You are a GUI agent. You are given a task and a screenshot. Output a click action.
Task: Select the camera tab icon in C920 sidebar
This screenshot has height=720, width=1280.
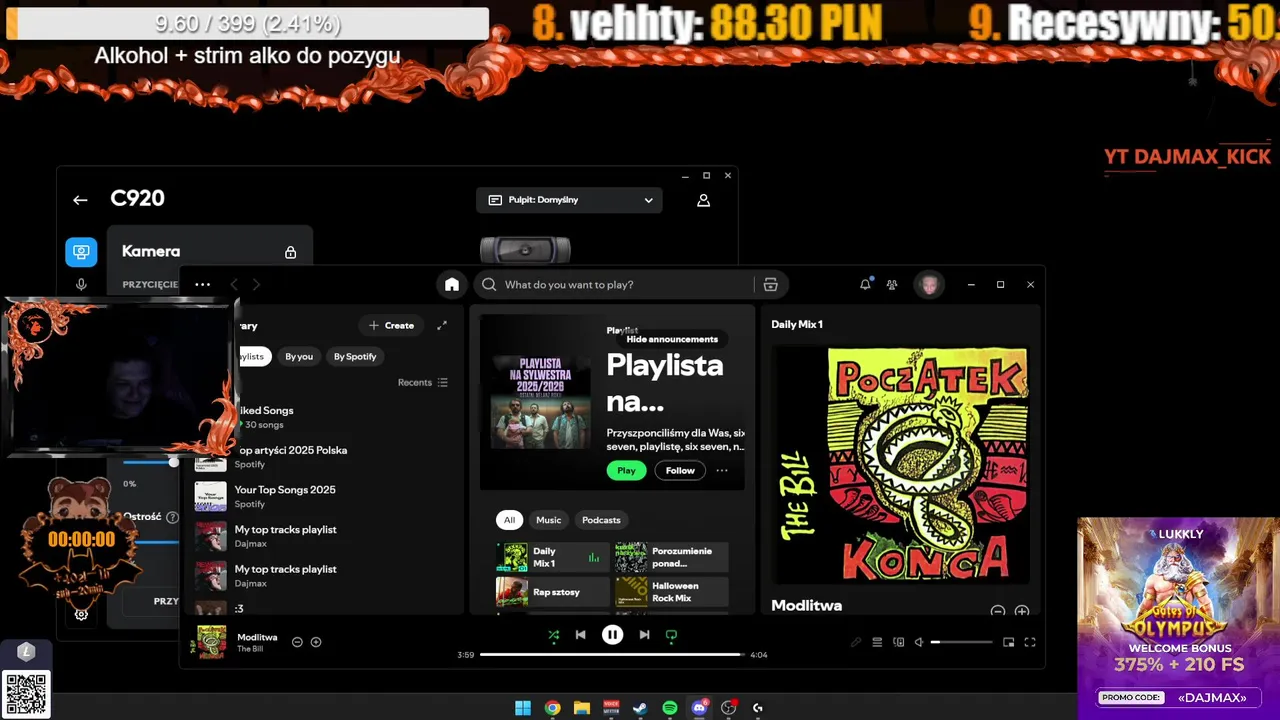81,252
